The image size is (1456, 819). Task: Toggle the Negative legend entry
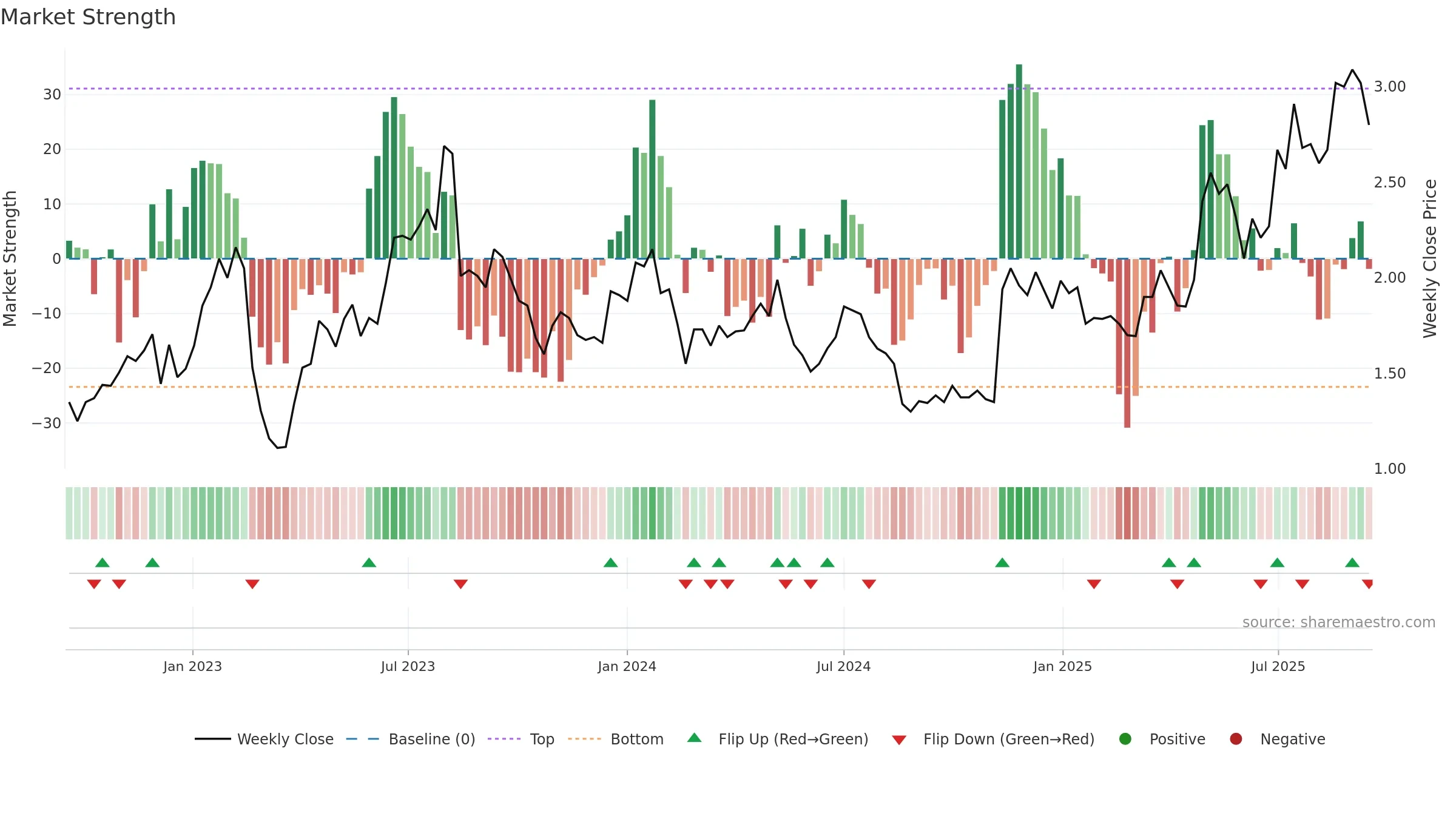coord(1277,739)
